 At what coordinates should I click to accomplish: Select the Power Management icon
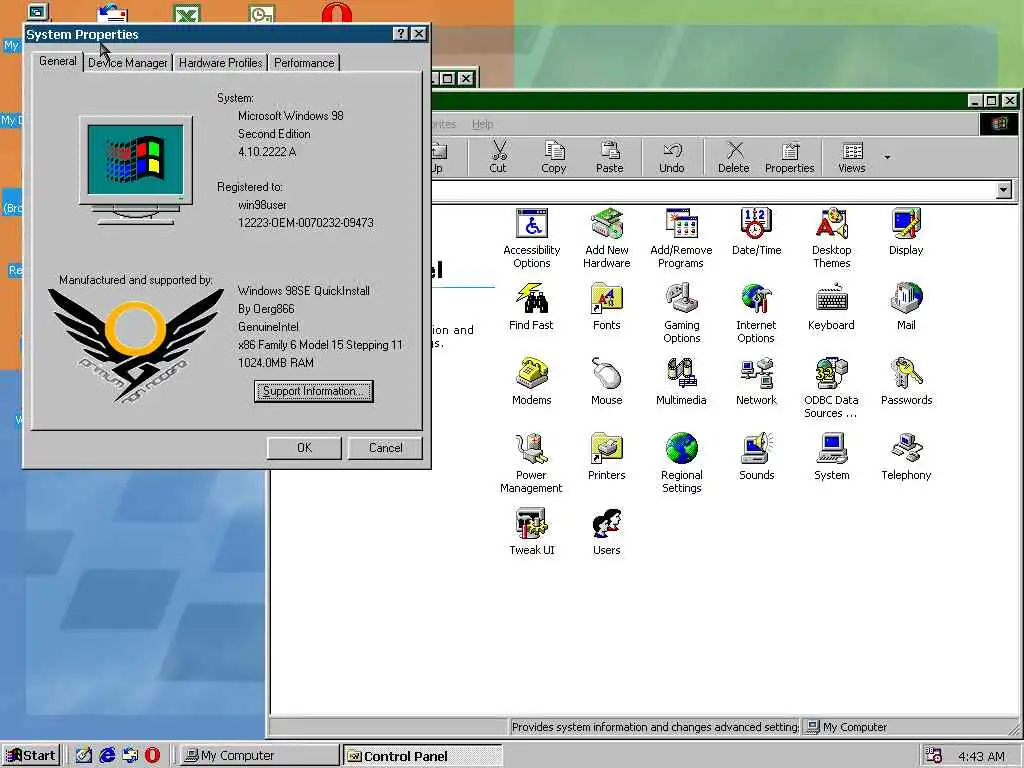coord(531,464)
